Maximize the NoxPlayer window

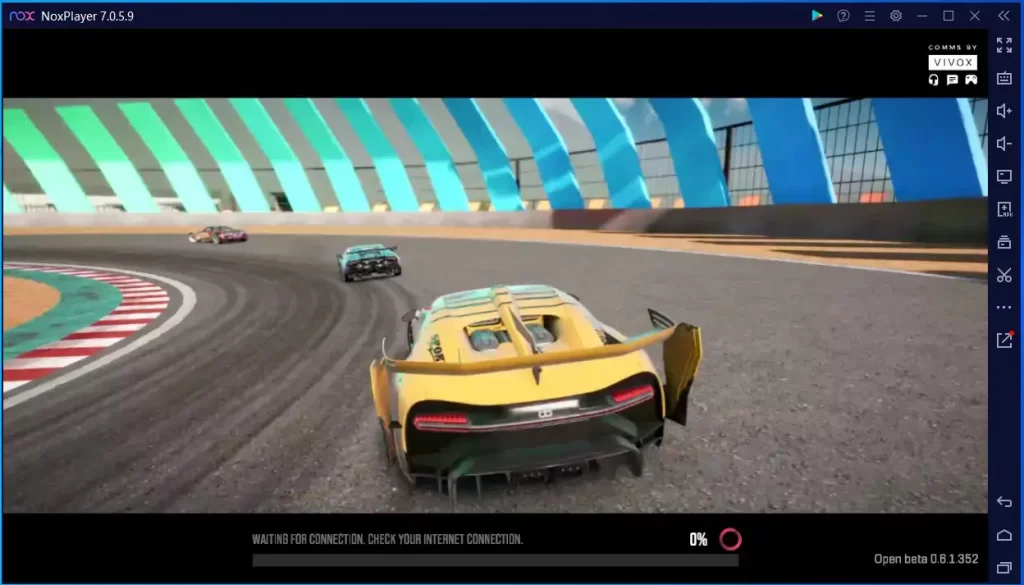(948, 16)
